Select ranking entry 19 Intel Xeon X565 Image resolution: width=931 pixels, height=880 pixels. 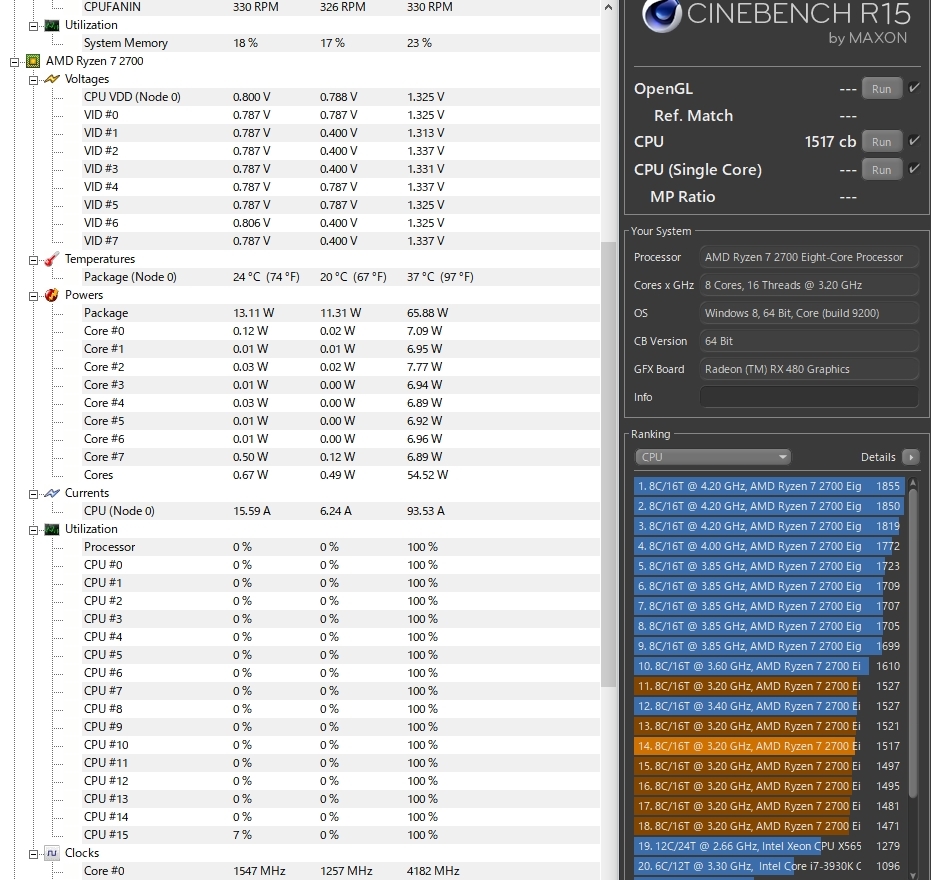click(769, 846)
